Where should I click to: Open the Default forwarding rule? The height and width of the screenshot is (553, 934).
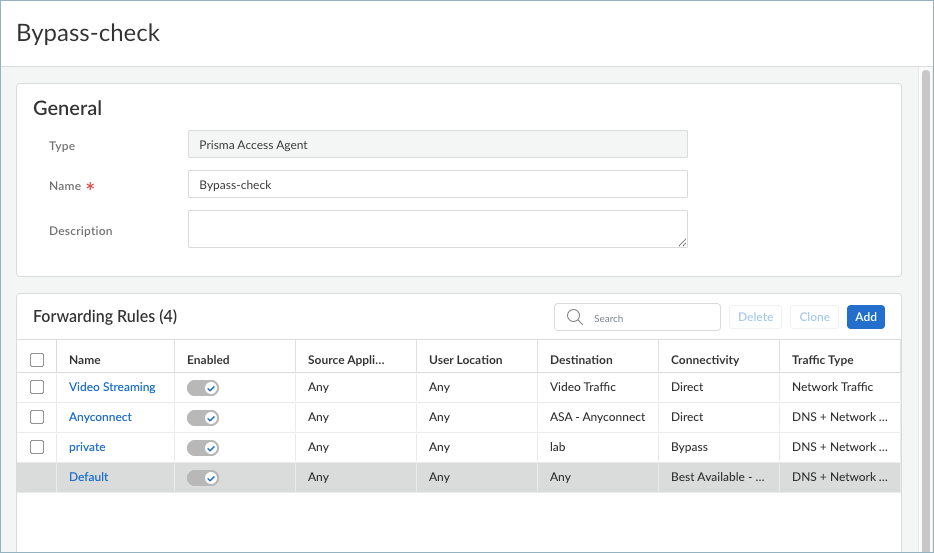coord(88,477)
